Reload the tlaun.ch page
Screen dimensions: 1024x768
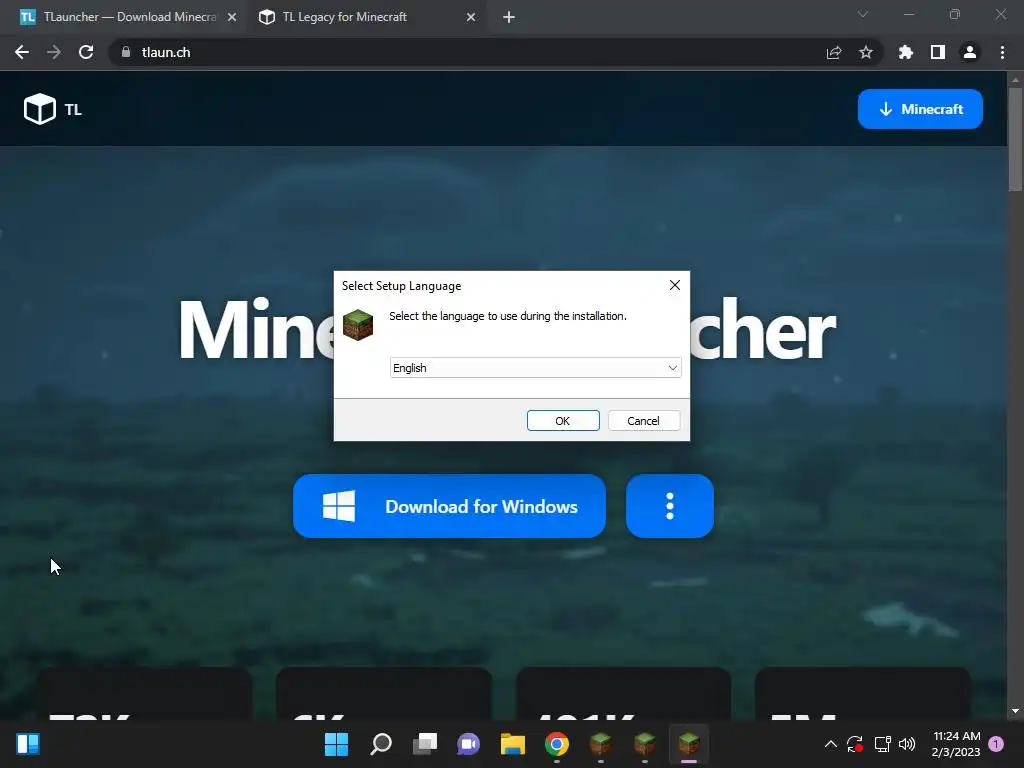click(86, 52)
